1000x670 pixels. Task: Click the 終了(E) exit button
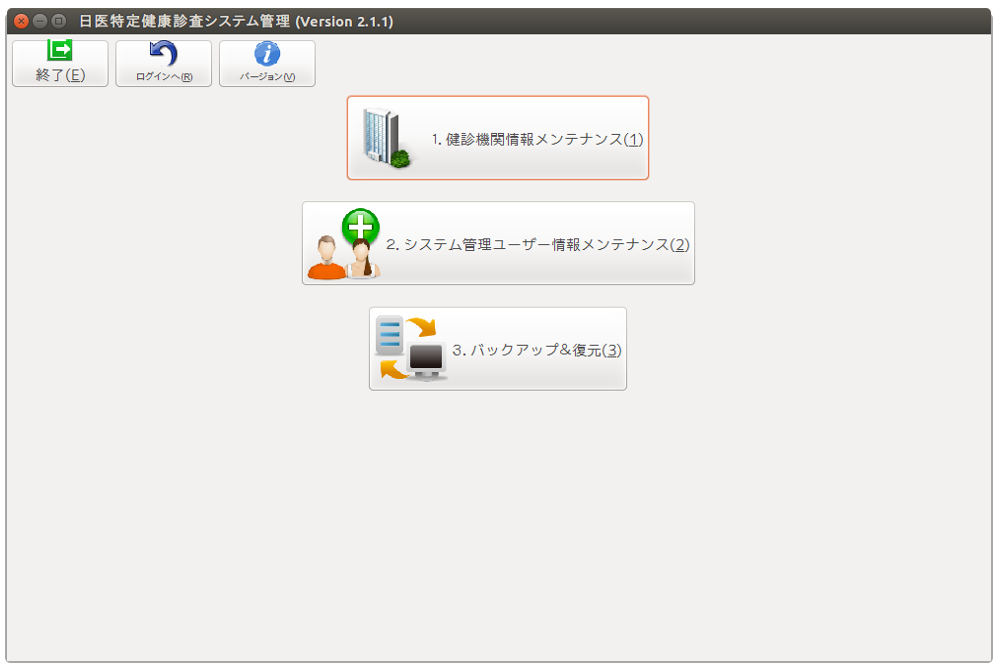[60, 63]
